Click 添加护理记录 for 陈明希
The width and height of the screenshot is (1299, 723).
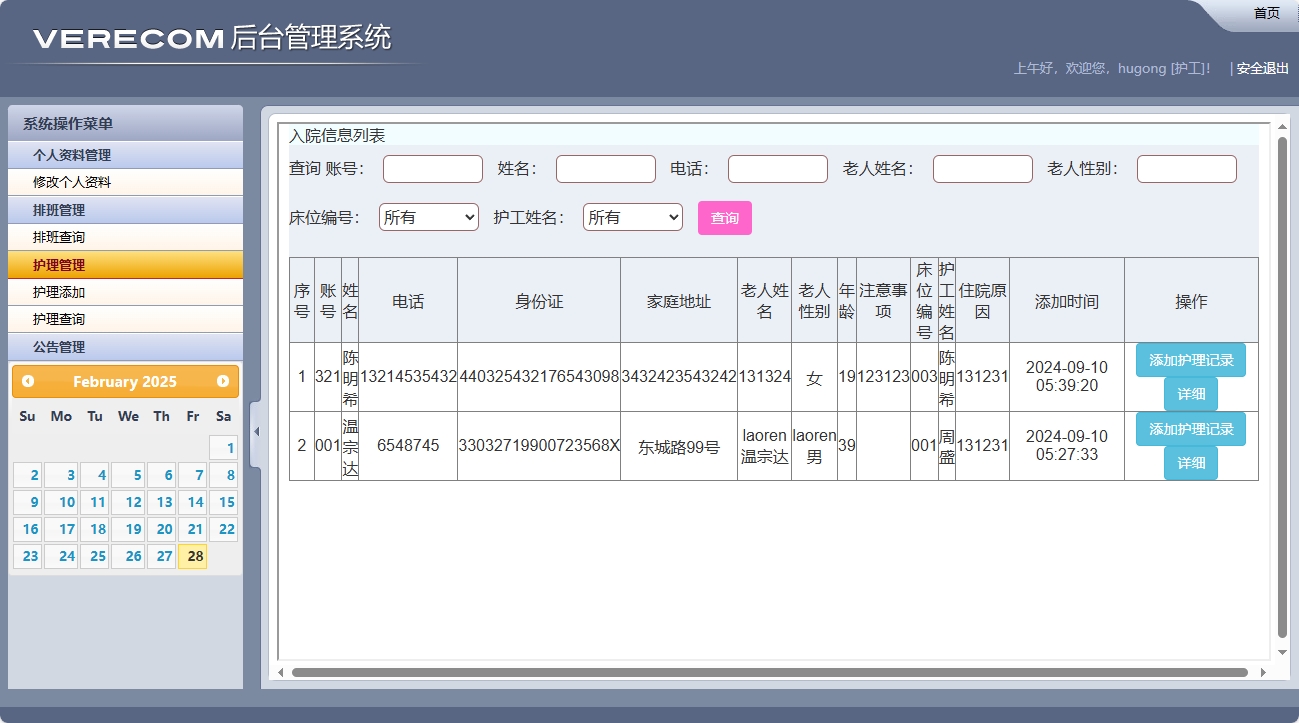click(x=1190, y=360)
